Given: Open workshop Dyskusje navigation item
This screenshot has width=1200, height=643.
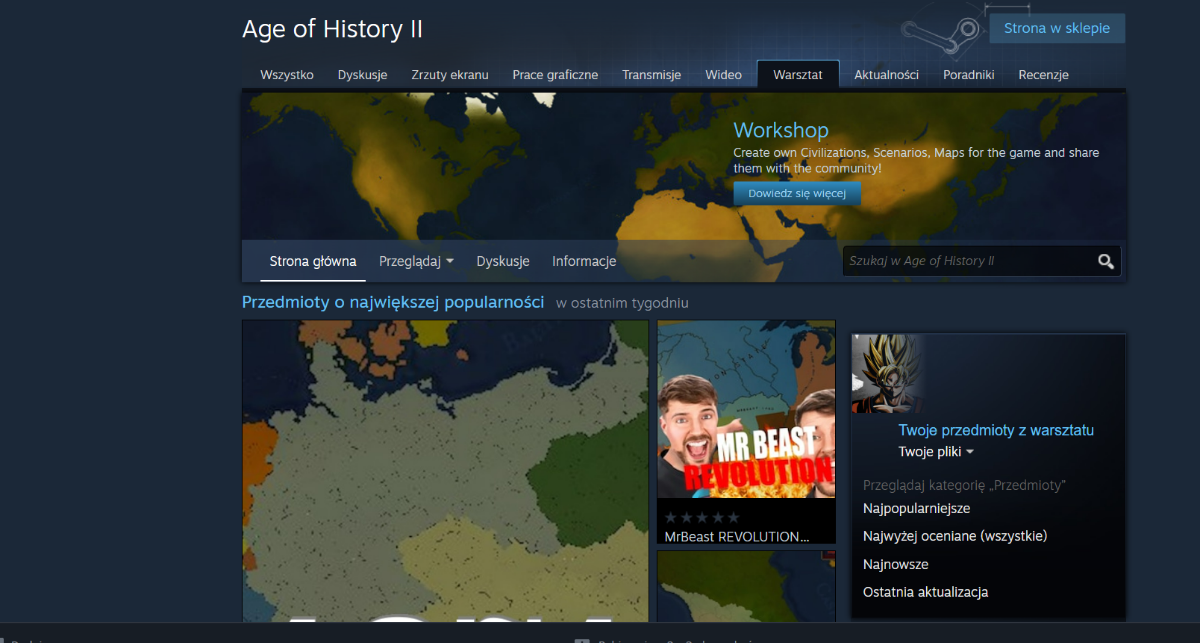Looking at the screenshot, I should point(503,261).
